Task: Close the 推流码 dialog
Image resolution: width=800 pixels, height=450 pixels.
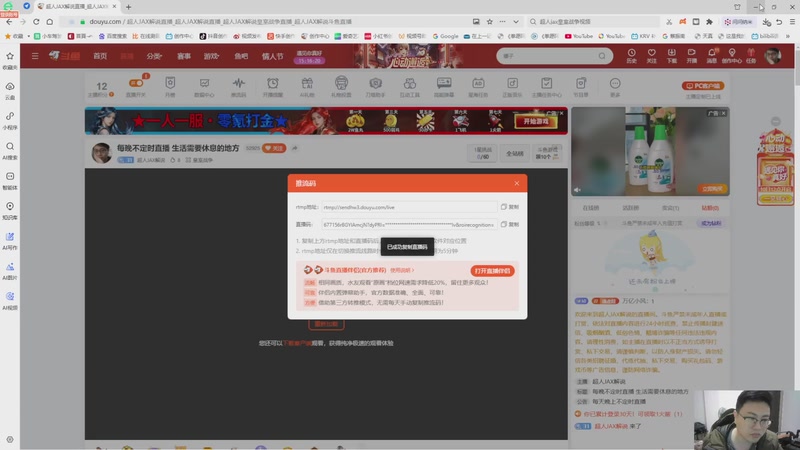Action: (516, 183)
